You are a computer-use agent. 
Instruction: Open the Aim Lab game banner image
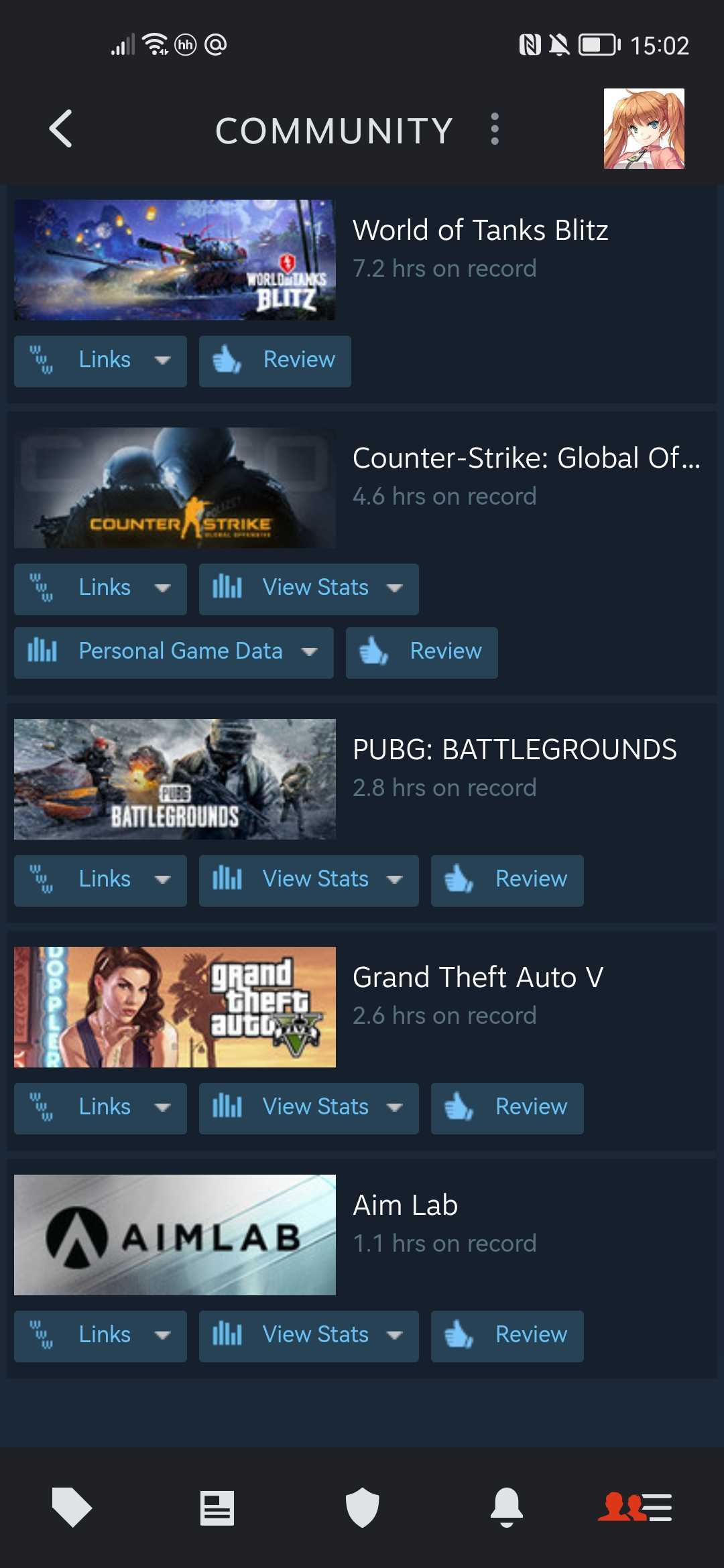(175, 1235)
